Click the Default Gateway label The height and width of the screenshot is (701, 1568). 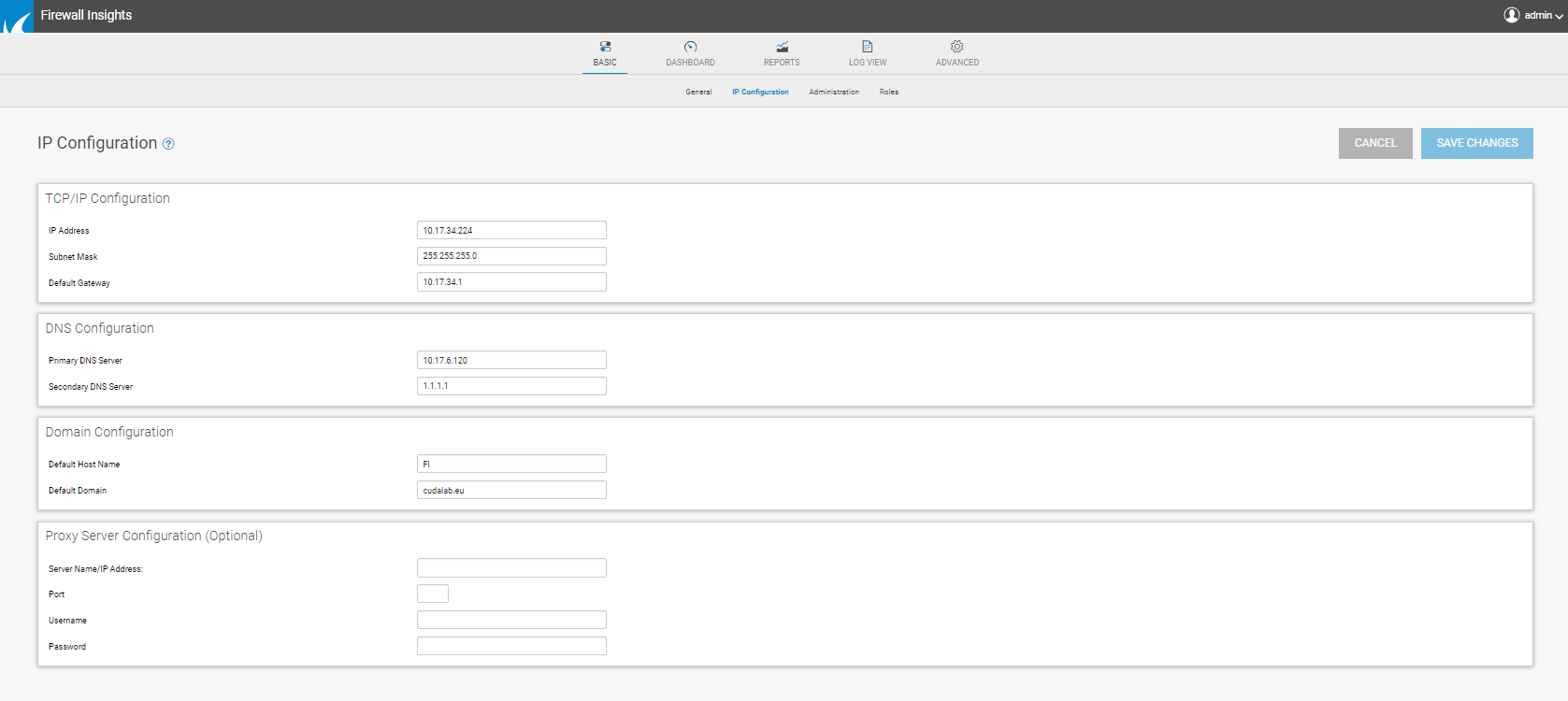pos(79,283)
